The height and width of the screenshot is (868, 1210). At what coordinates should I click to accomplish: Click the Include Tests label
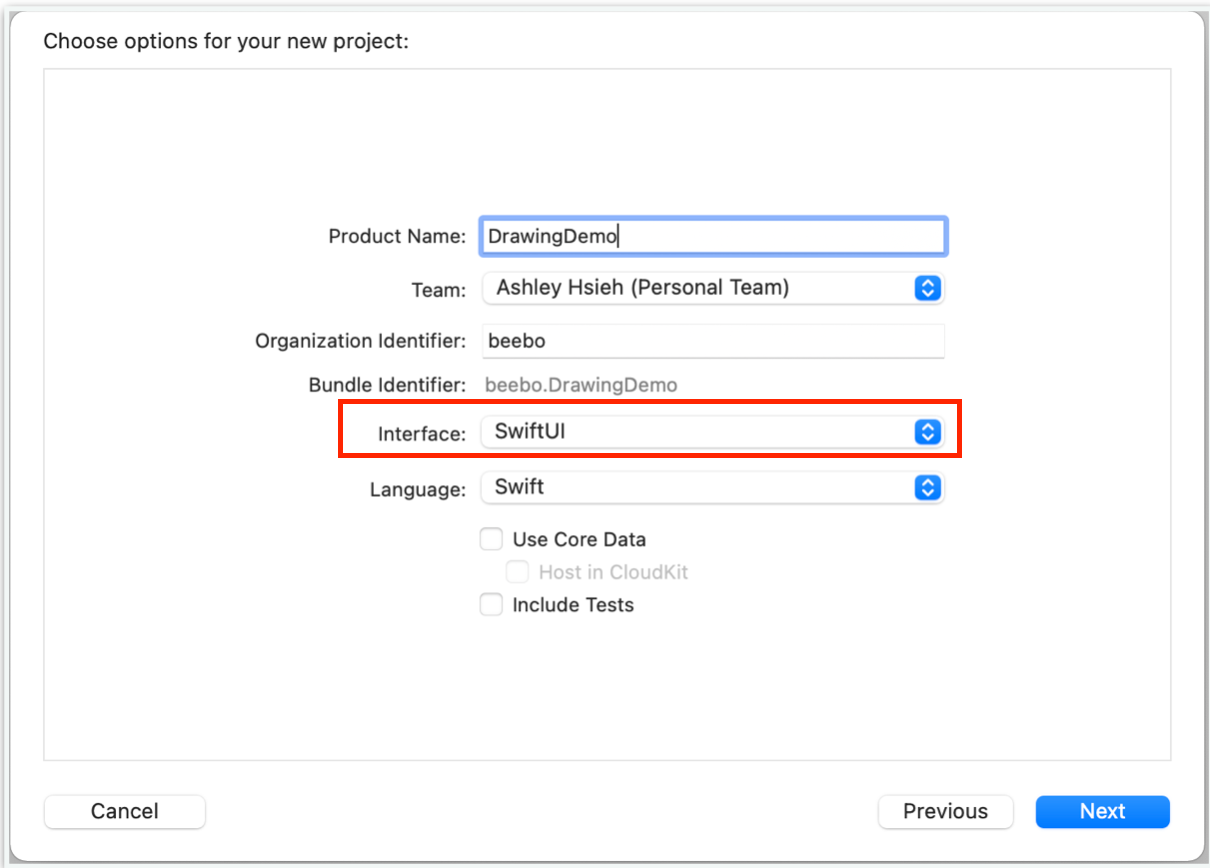(x=573, y=604)
